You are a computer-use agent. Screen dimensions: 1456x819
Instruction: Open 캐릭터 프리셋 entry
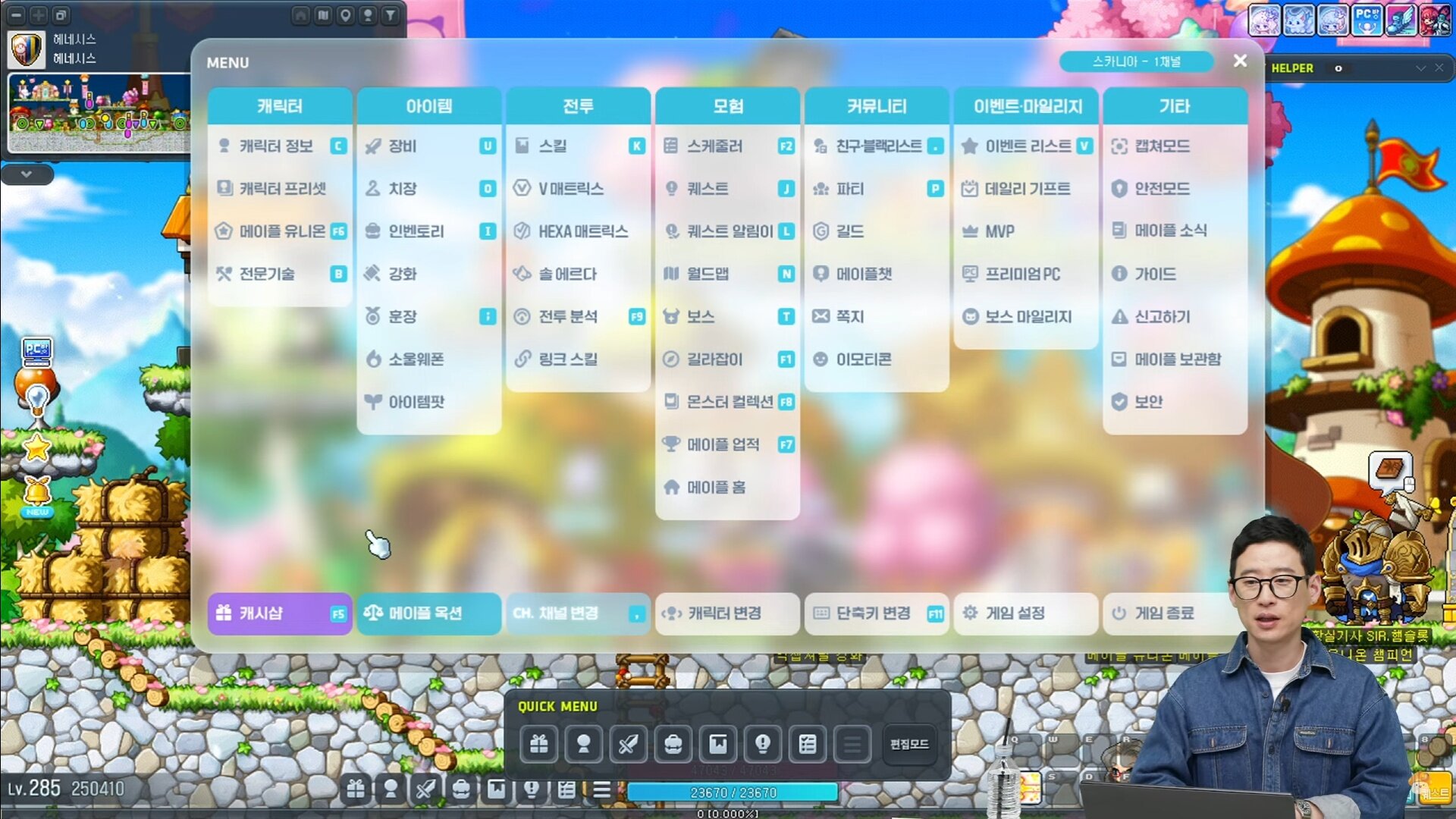[280, 188]
